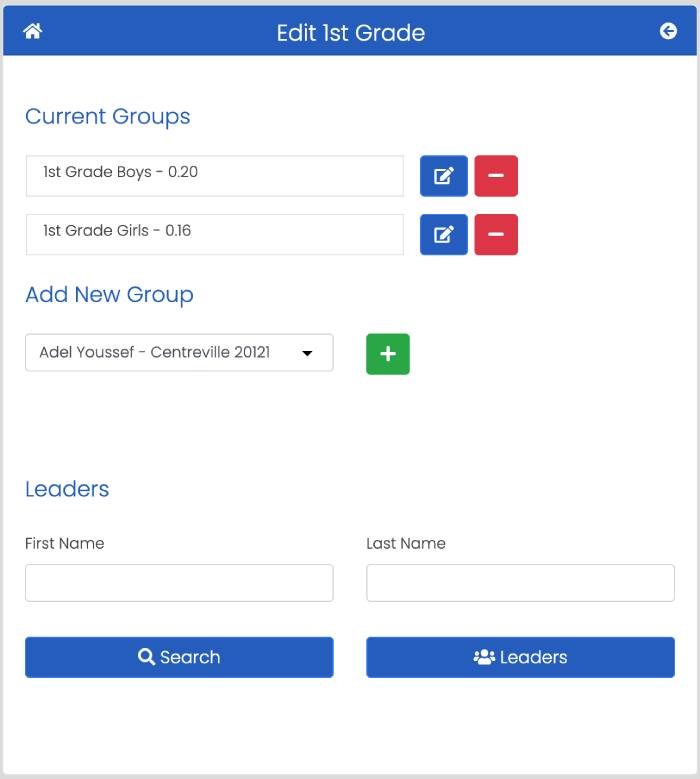Click the Edit 1st Grade title

tap(351, 33)
